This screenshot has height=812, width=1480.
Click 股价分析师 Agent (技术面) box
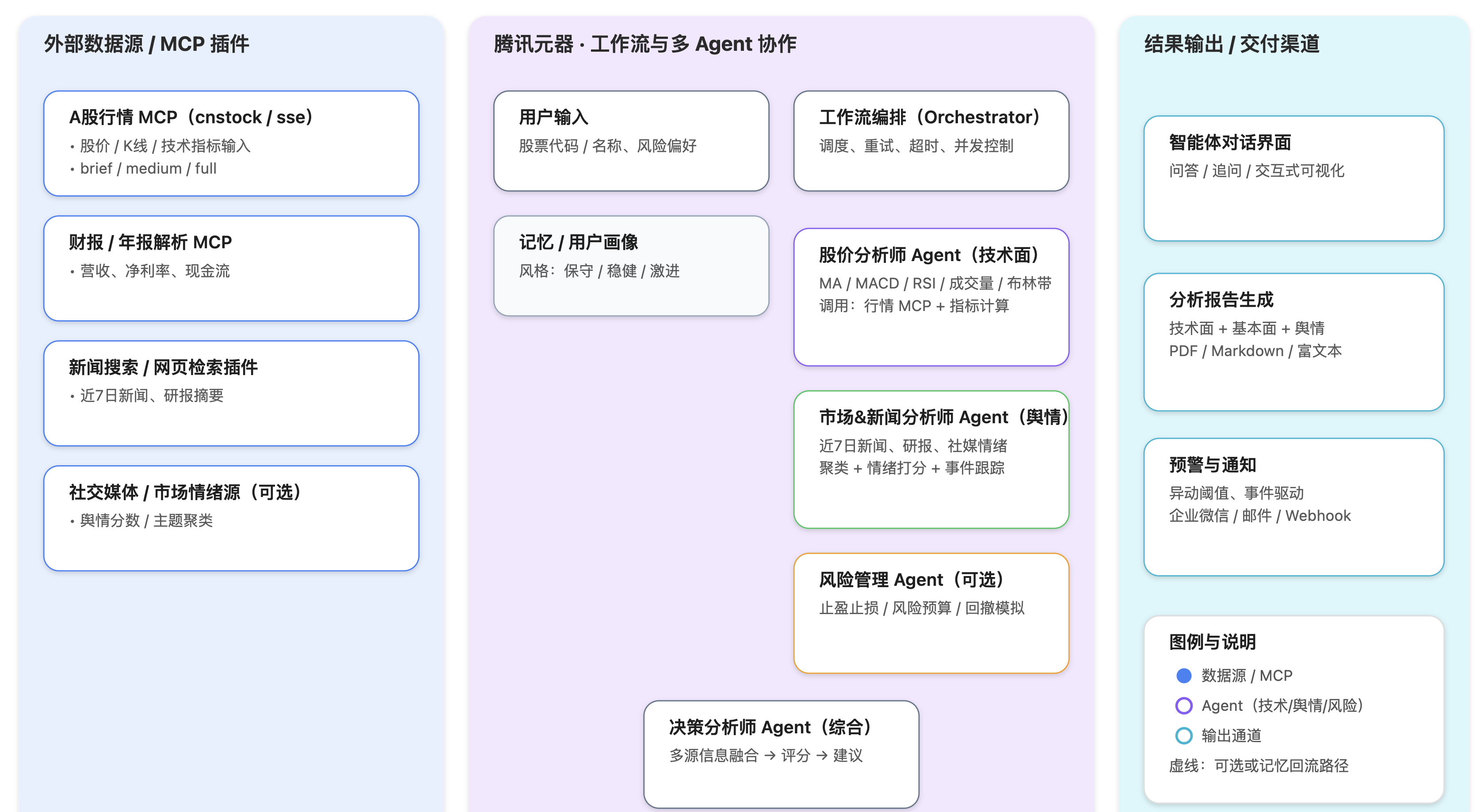[931, 297]
